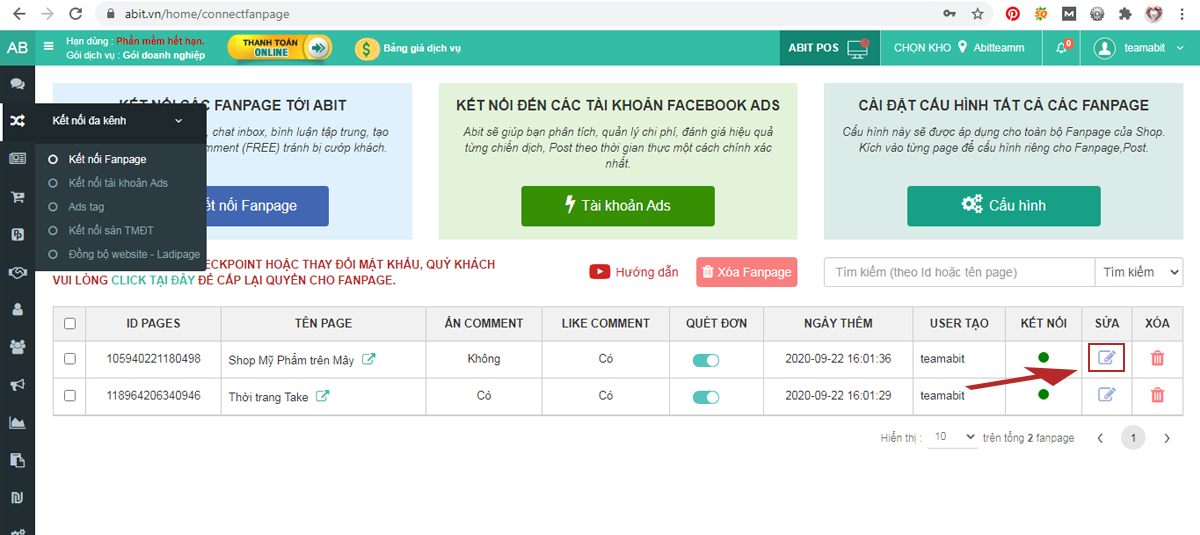
Task: Click the AB logo
Action: coord(17,48)
